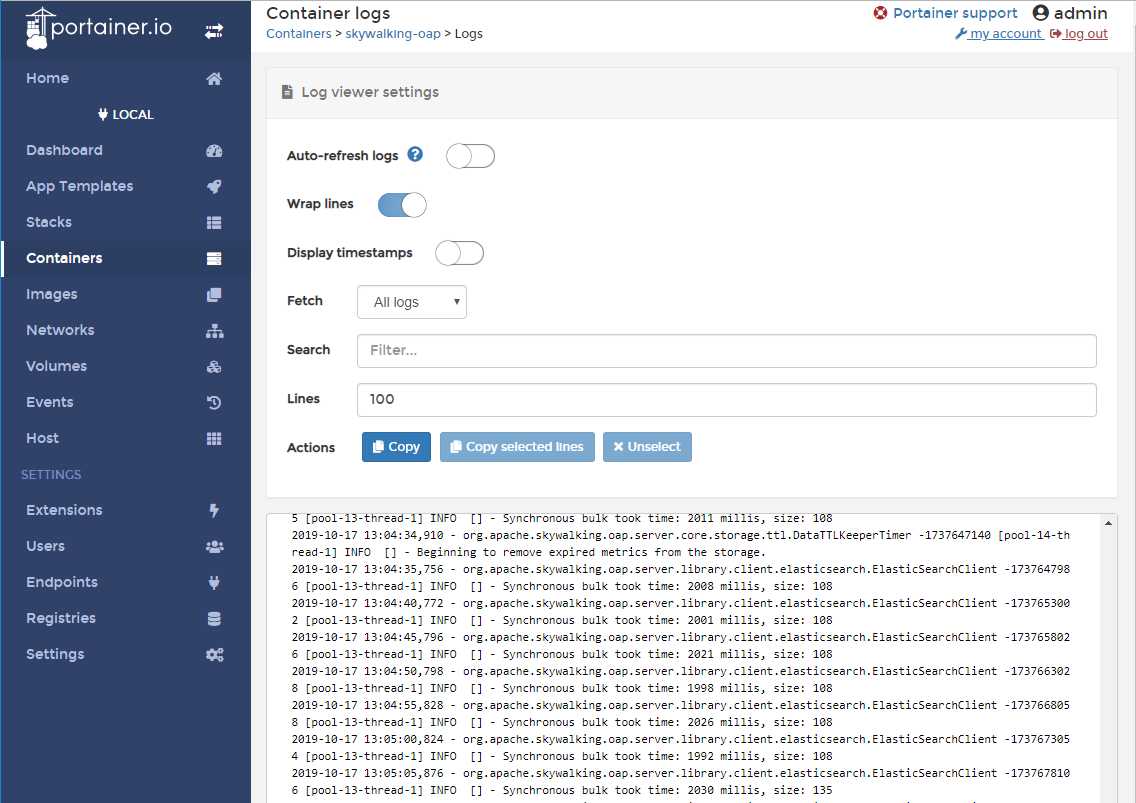
Task: Click the Copy button
Action: tap(396, 447)
